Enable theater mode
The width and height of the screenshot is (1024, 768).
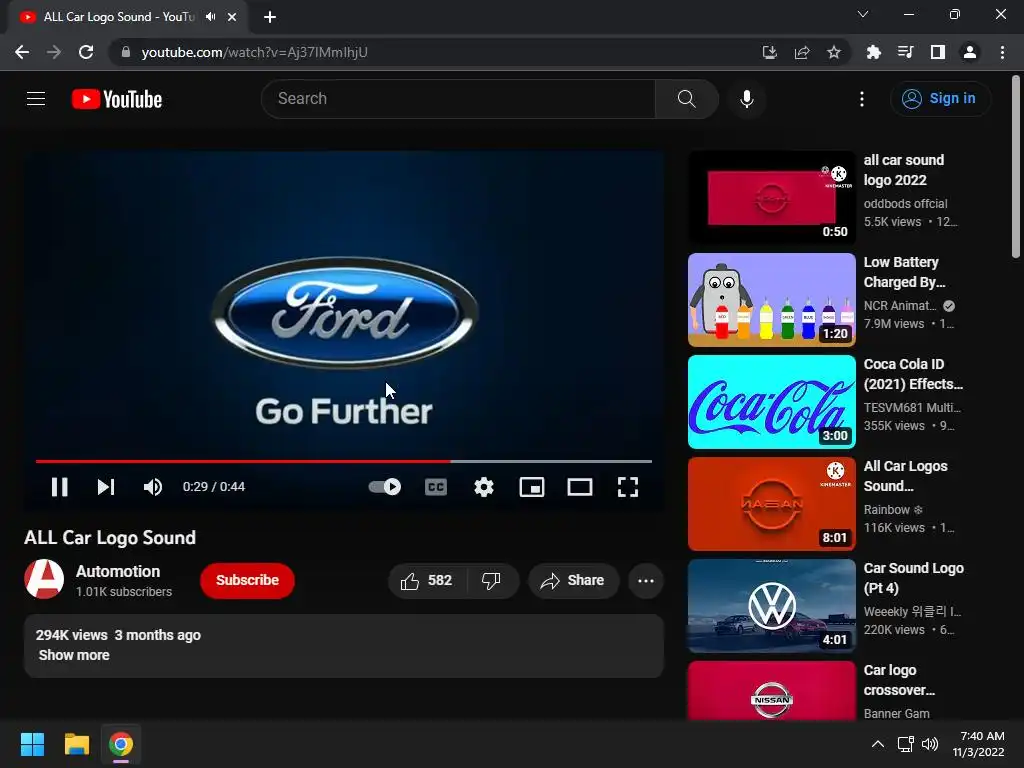580,487
